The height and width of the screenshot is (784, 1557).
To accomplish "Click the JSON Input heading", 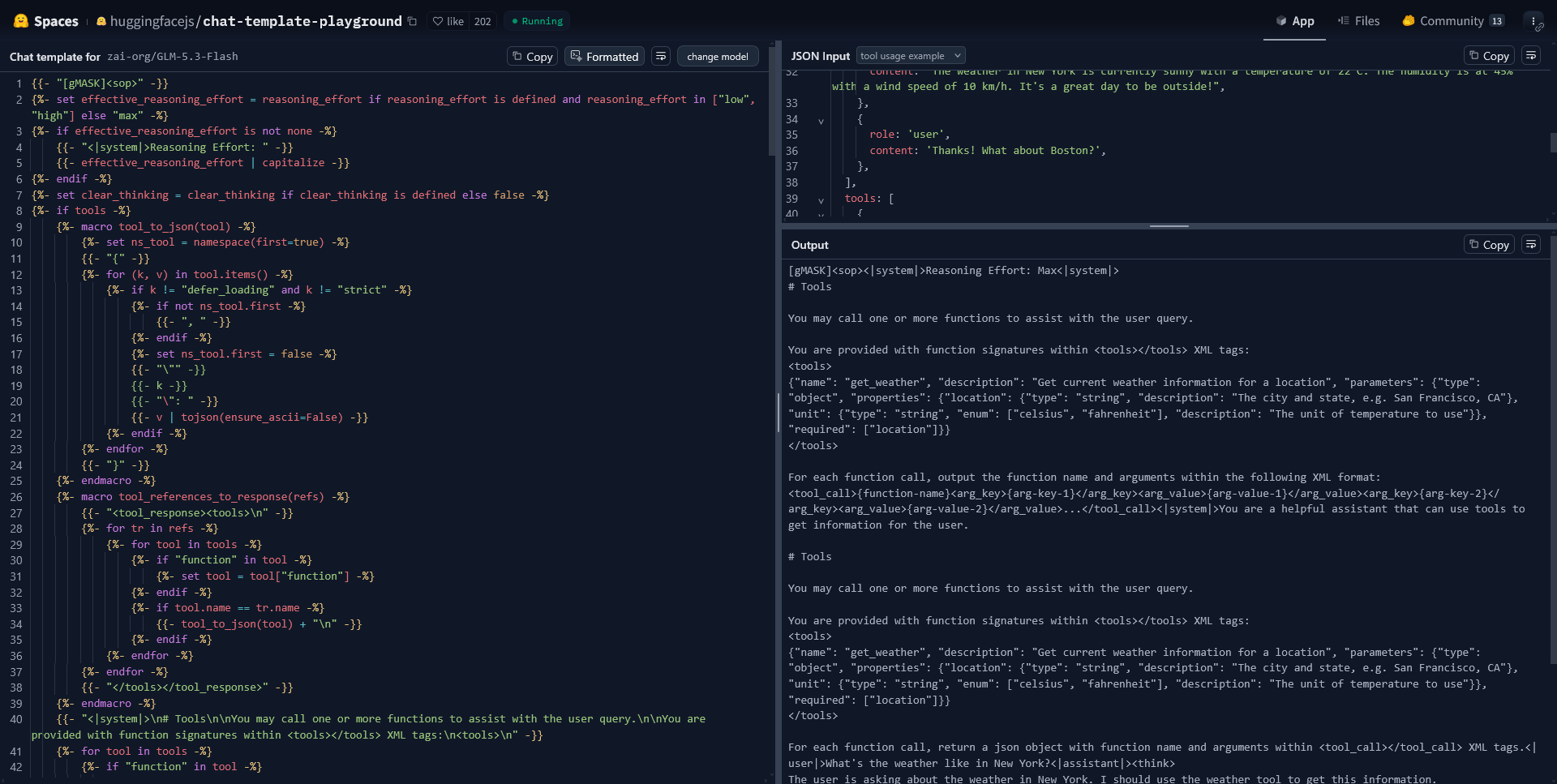I will pyautogui.click(x=820, y=56).
